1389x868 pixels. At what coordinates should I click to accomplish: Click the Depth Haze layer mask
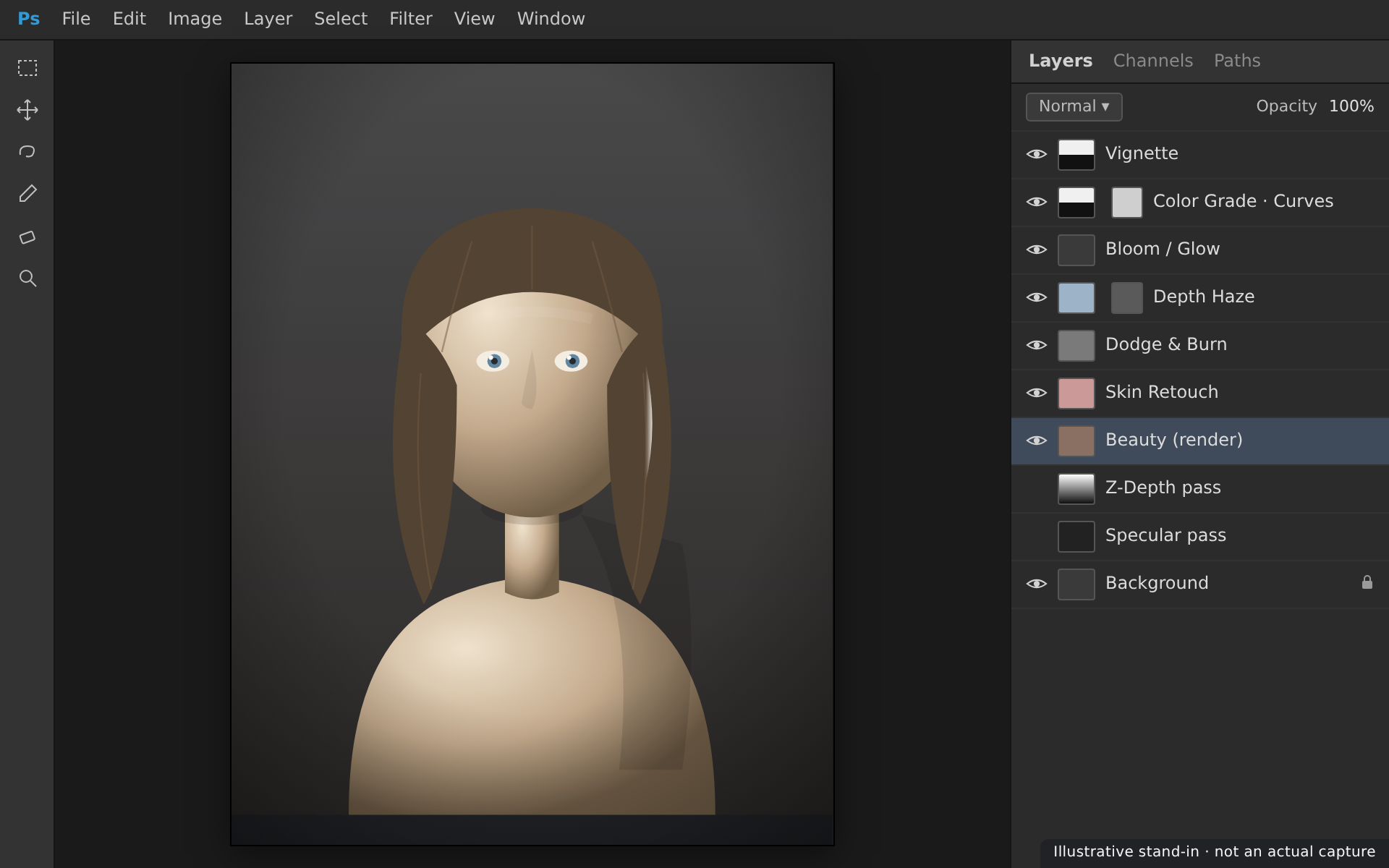(1127, 298)
